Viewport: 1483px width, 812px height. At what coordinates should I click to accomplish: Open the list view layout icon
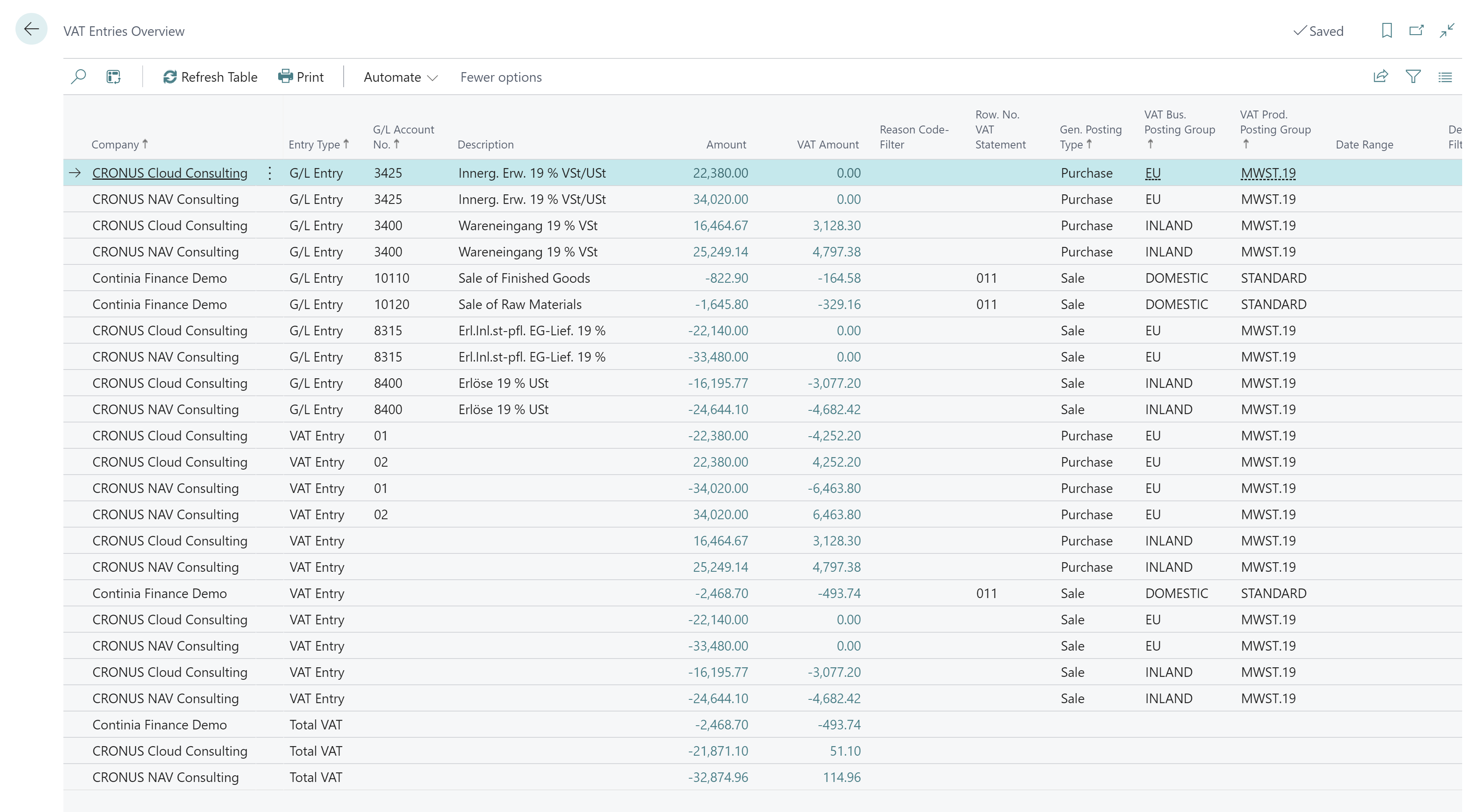1445,77
